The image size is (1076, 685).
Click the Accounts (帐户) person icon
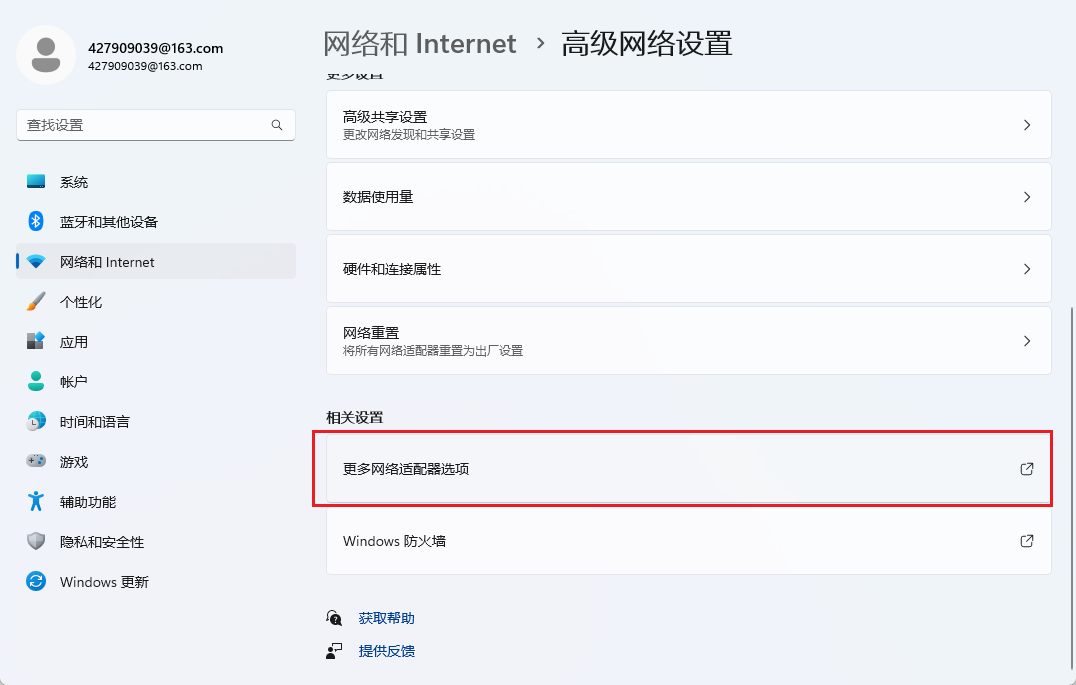[x=36, y=382]
